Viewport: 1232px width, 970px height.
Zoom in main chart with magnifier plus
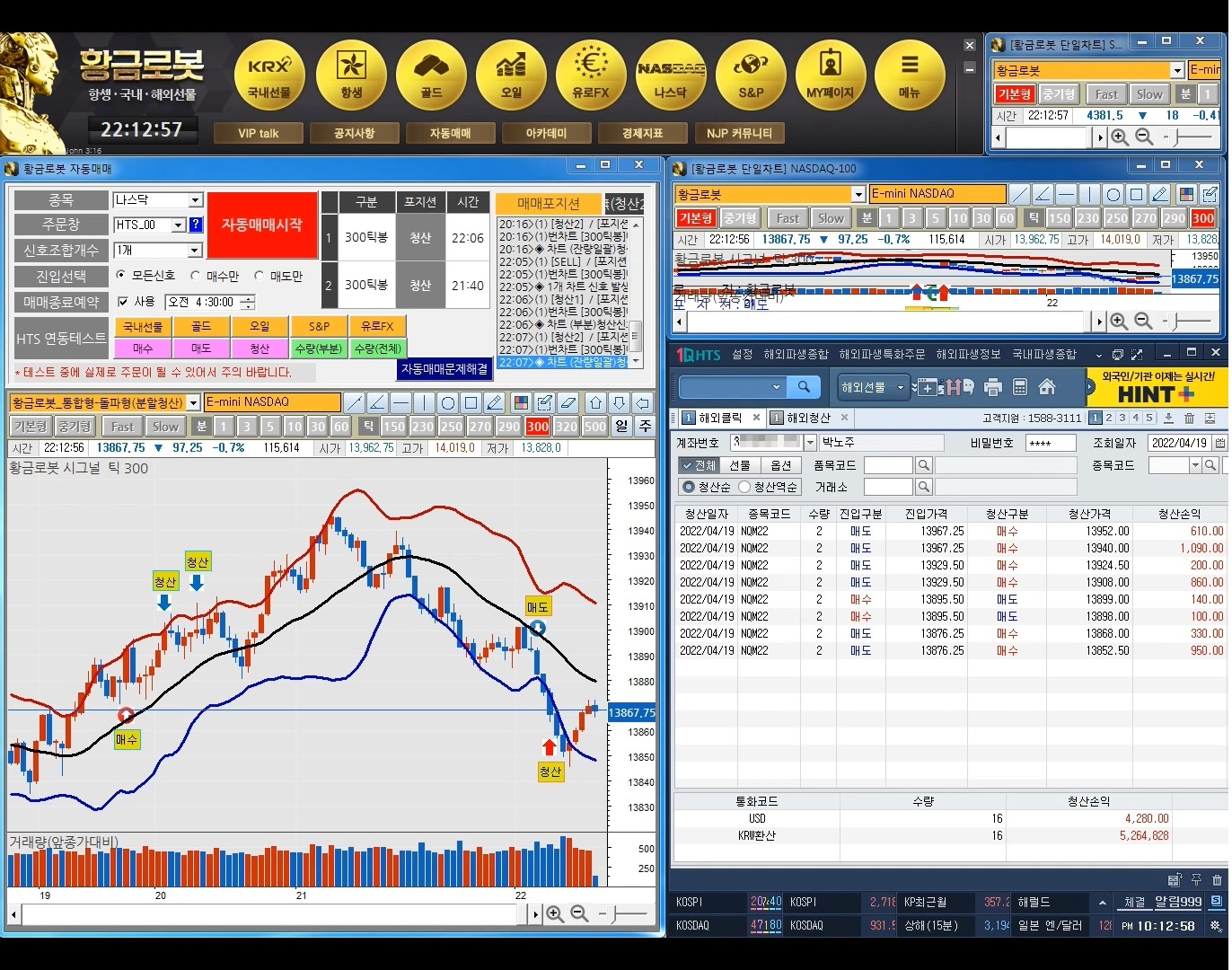(x=556, y=914)
